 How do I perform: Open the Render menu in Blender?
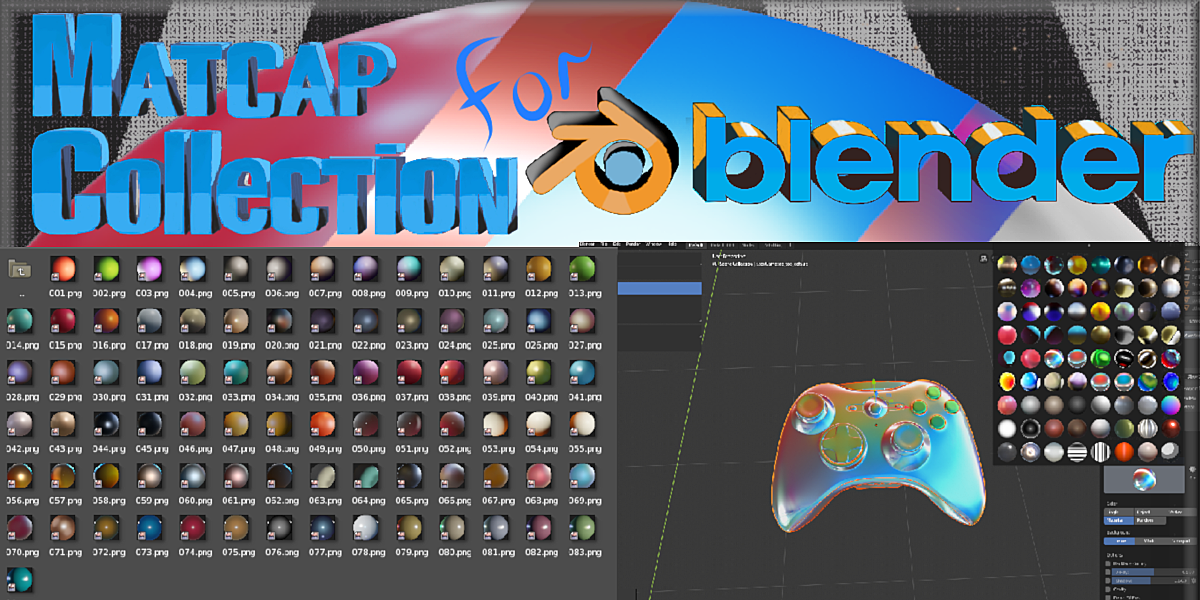[x=633, y=244]
